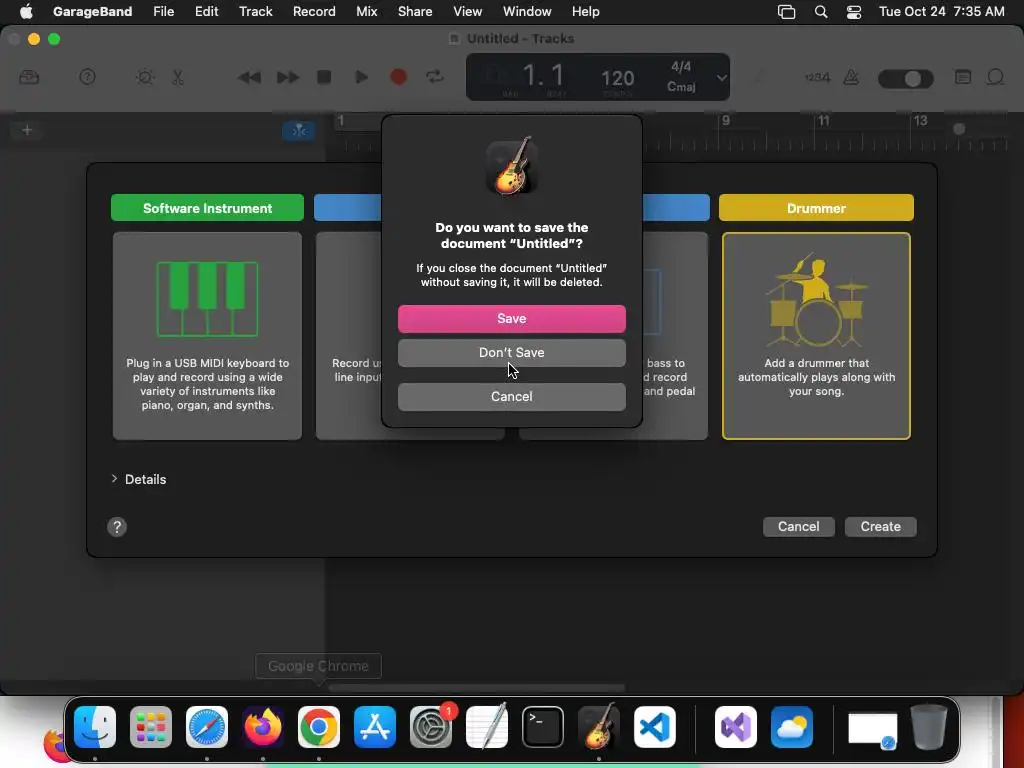Open the Record menu

pos(314,11)
